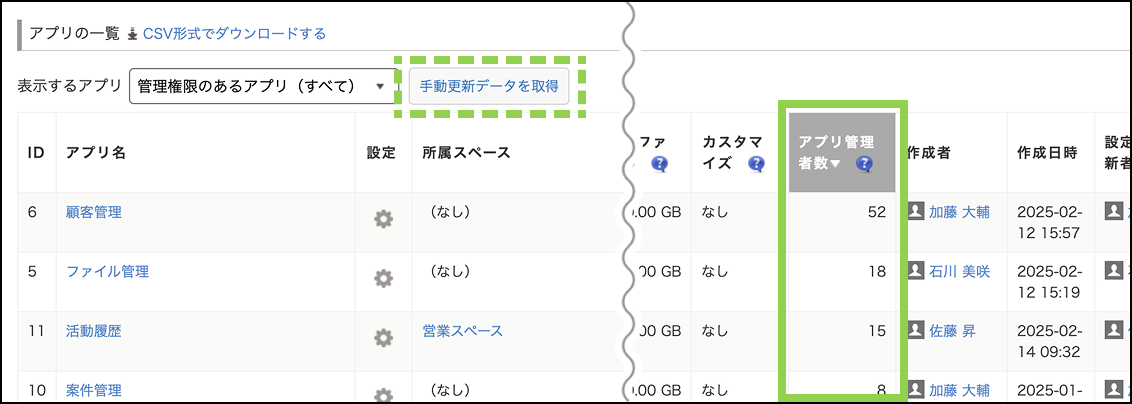The width and height of the screenshot is (1132, 404).
Task: Open settings gear for ファイル管理 app
Action: pos(383,278)
